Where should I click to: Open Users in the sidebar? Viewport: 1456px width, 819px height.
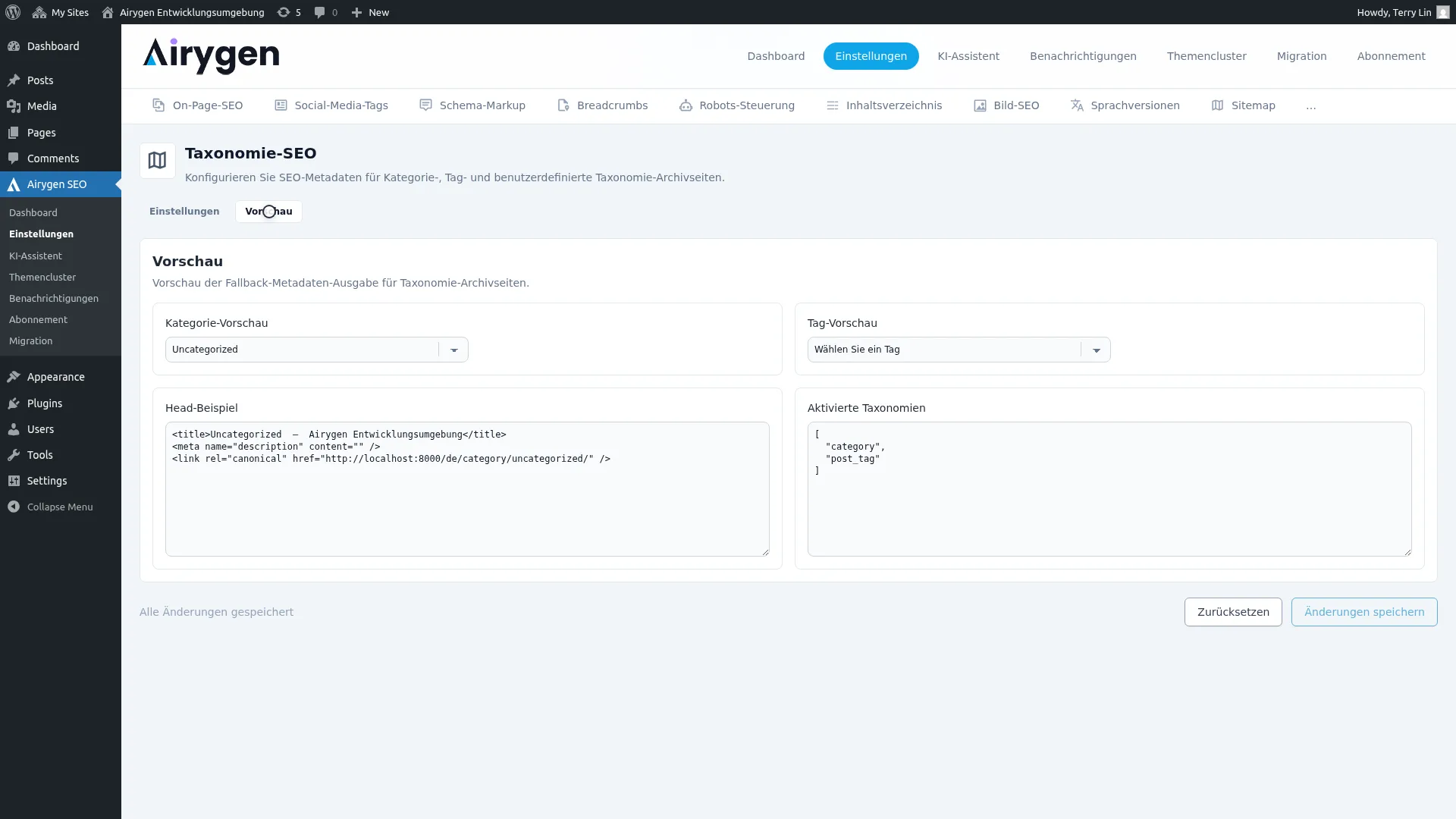(61, 429)
